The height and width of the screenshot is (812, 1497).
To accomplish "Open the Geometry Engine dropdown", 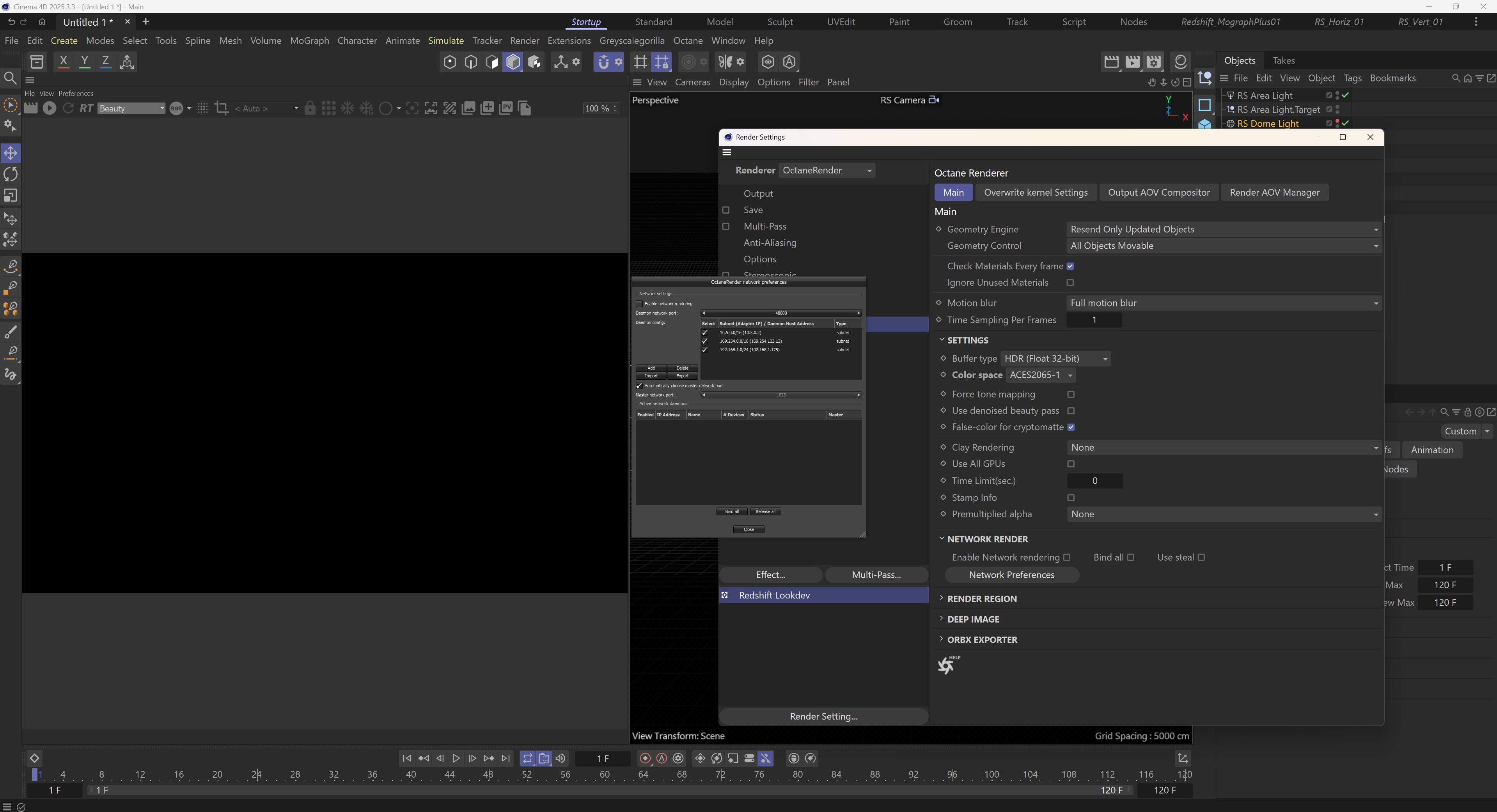I will (1224, 230).
